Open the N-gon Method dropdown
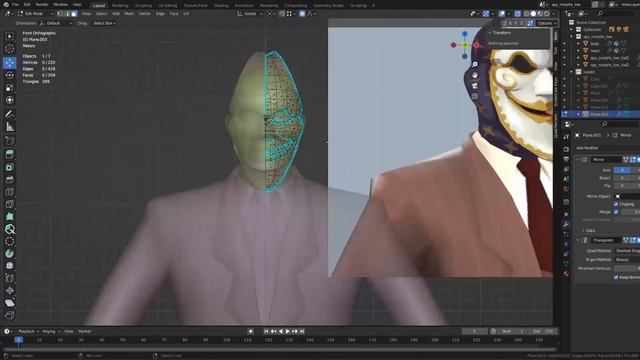 tap(627, 260)
